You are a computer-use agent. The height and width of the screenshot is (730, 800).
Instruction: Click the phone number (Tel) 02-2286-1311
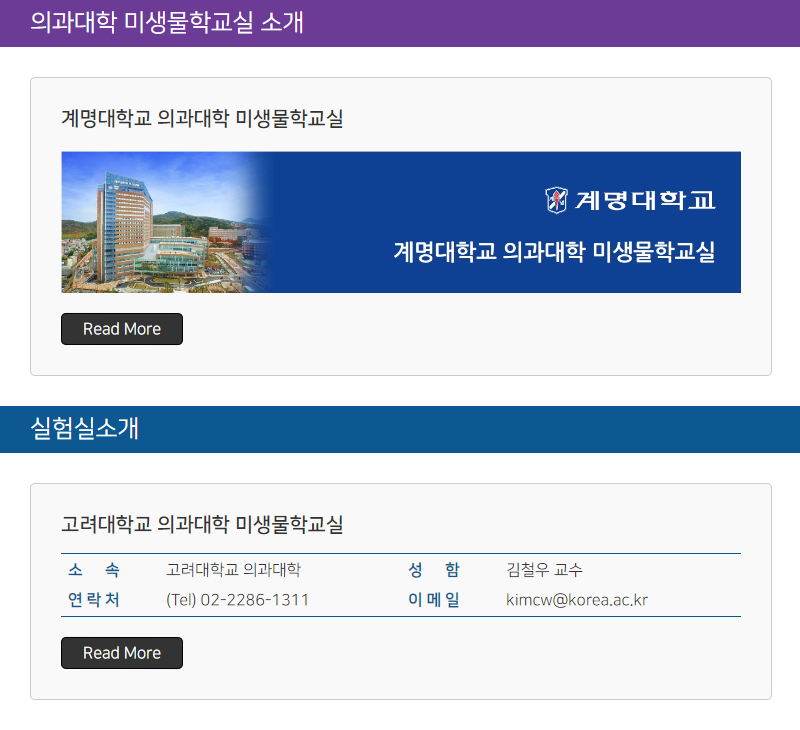pyautogui.click(x=237, y=600)
